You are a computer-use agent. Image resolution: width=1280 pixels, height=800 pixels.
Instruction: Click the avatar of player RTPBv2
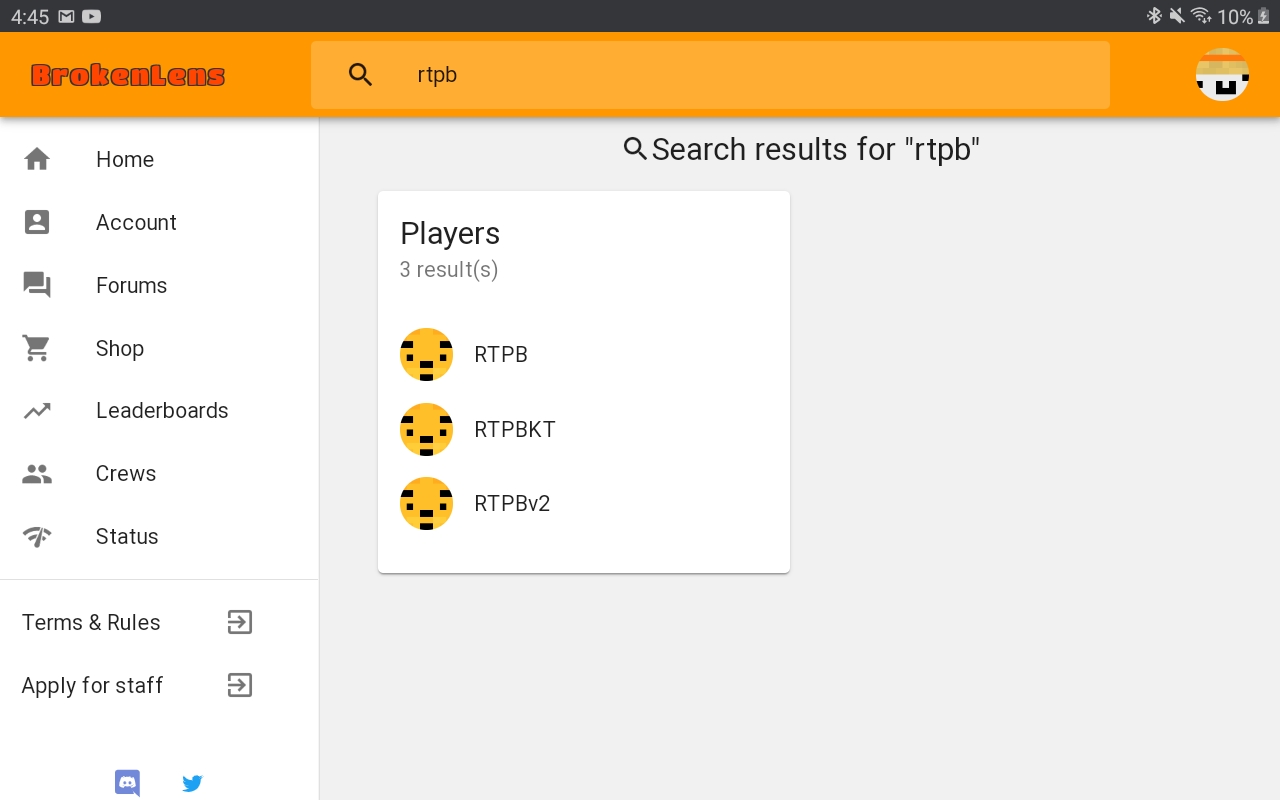point(426,503)
